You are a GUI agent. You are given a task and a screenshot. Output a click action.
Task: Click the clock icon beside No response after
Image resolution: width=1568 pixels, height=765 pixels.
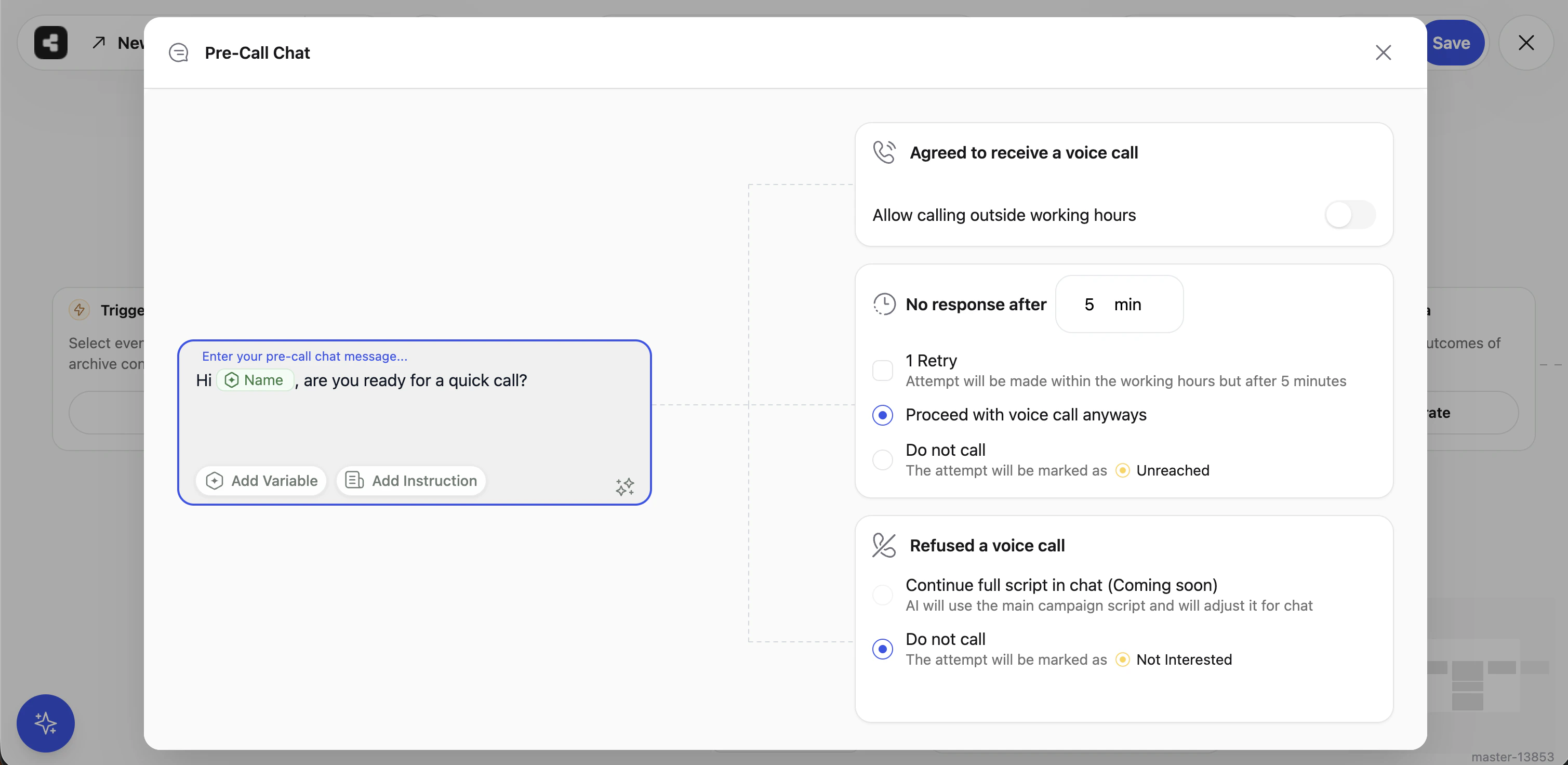(884, 304)
